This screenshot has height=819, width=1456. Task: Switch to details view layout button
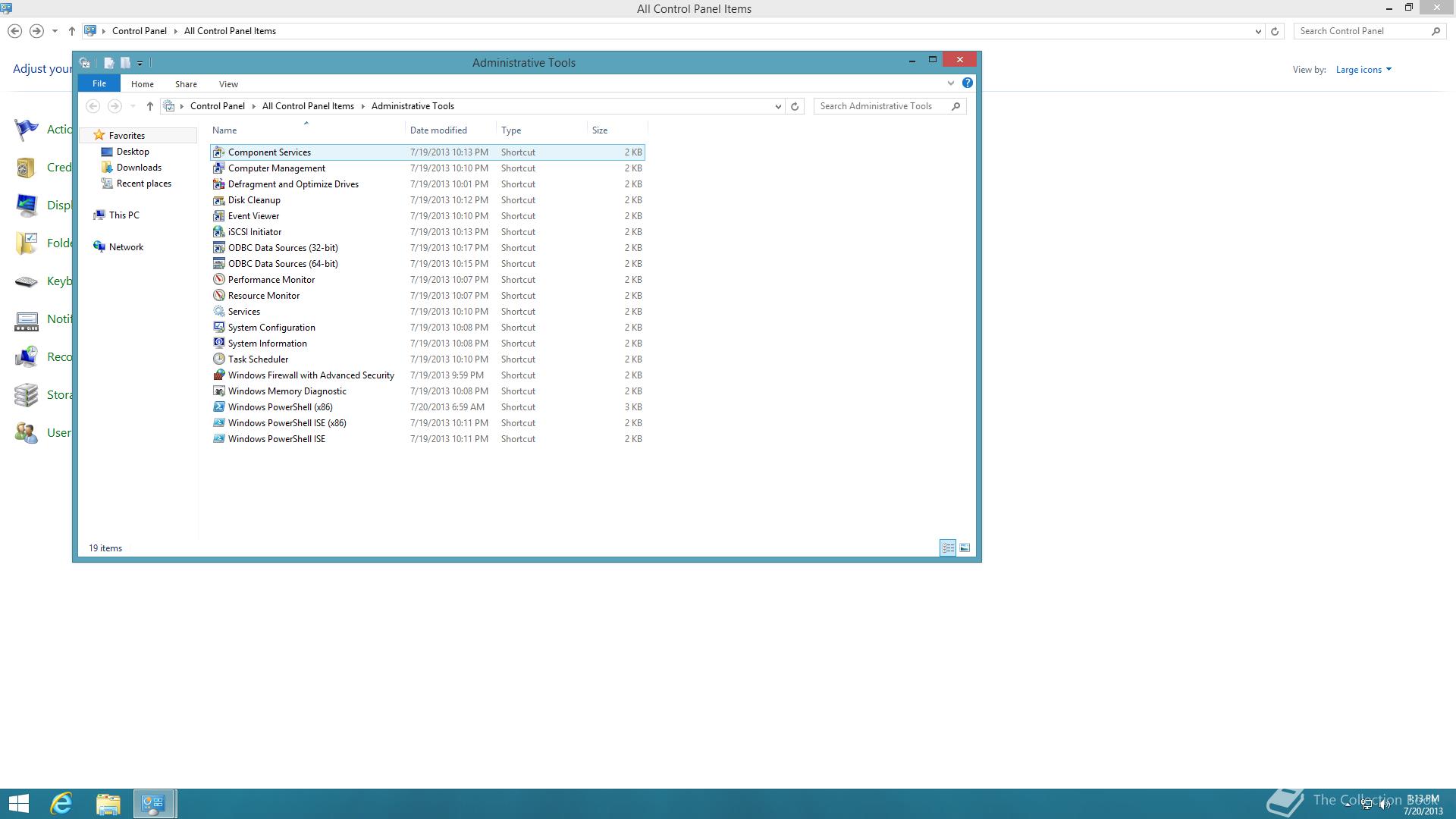[x=948, y=548]
